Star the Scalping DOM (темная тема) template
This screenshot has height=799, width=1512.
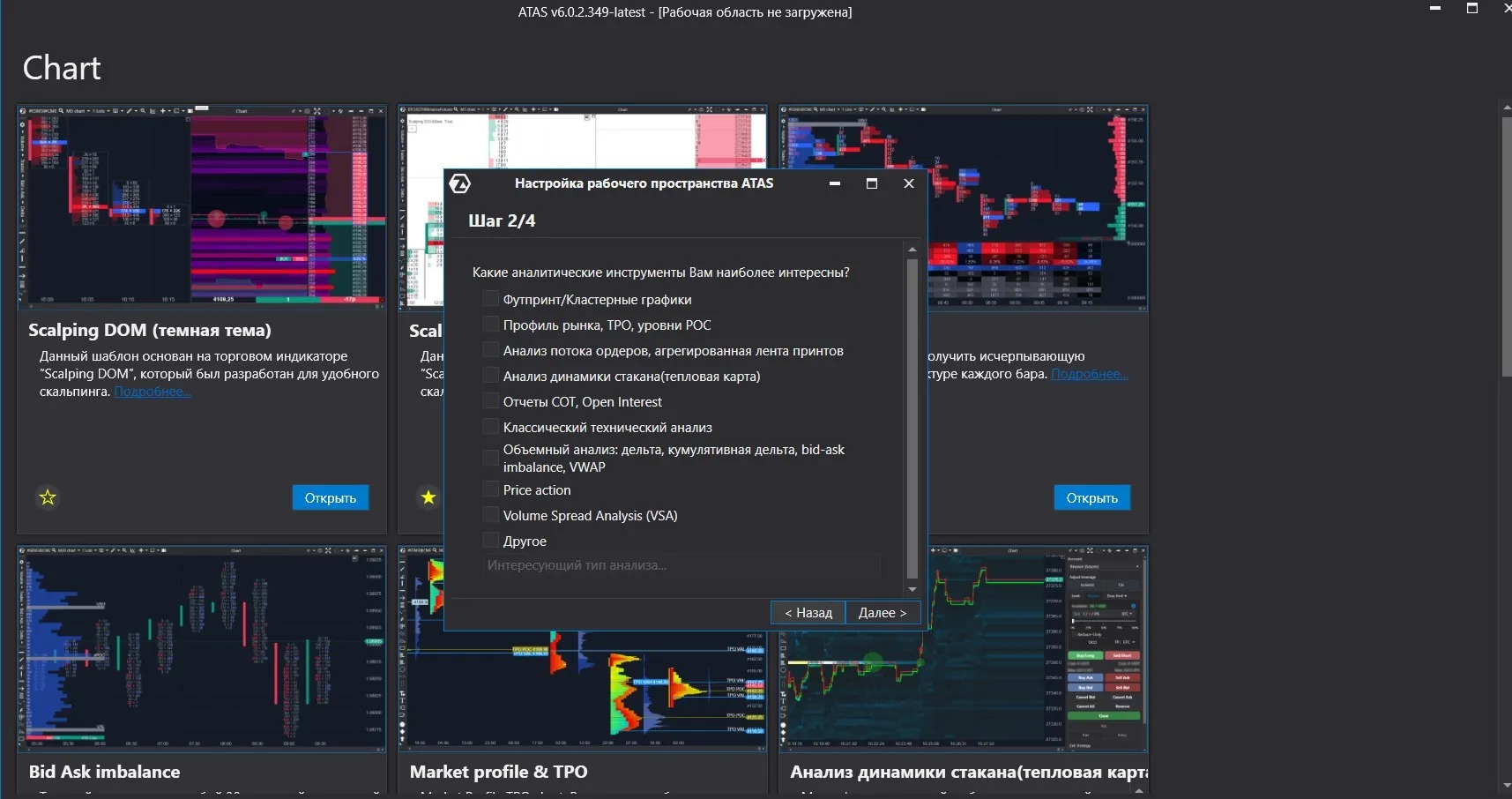(x=48, y=497)
